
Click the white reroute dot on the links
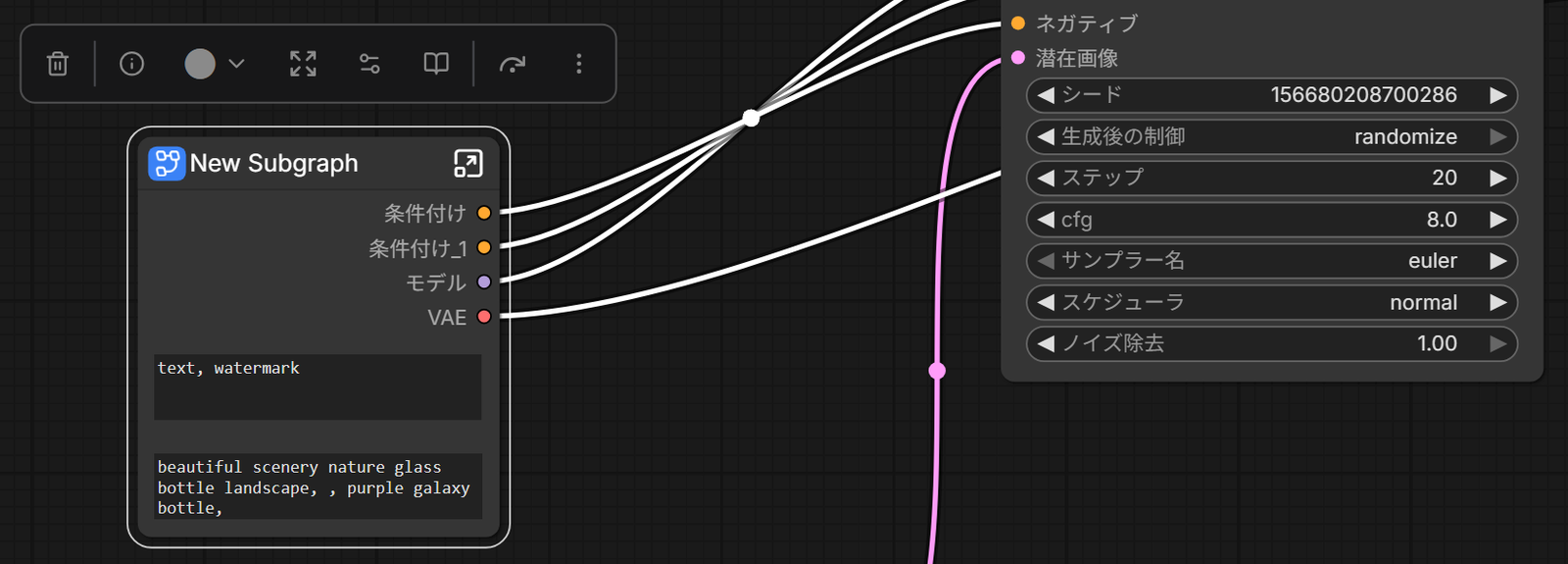point(751,118)
